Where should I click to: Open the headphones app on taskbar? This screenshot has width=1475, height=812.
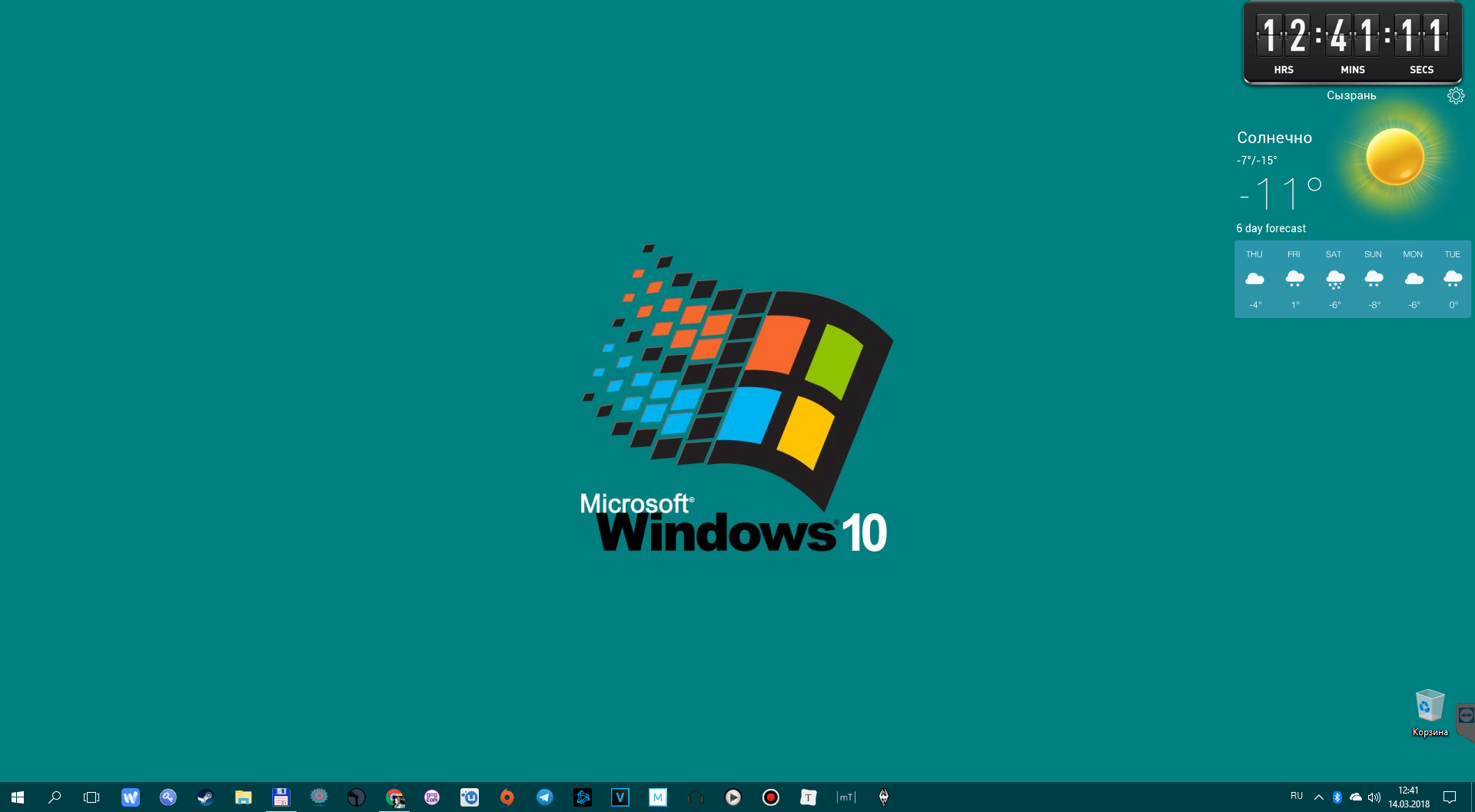tap(696, 797)
